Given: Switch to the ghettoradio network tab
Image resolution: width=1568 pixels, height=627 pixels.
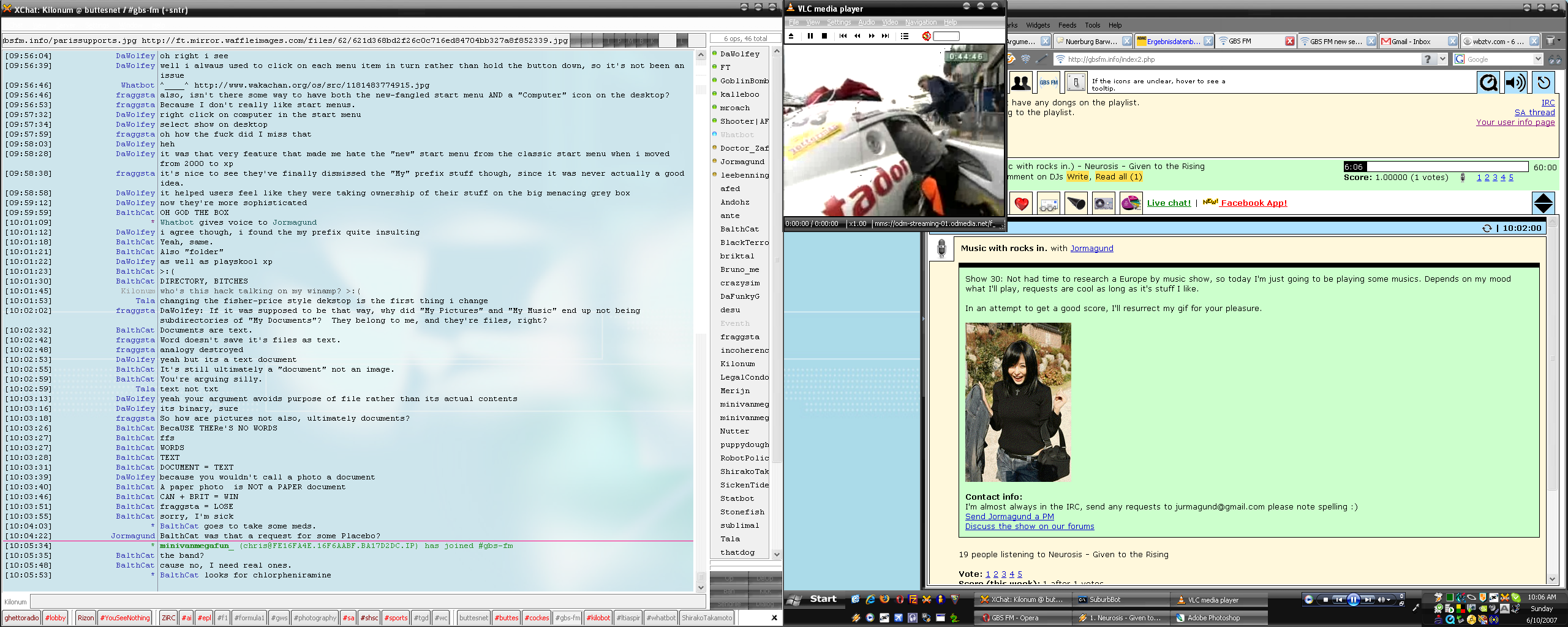Looking at the screenshot, I should [21, 618].
